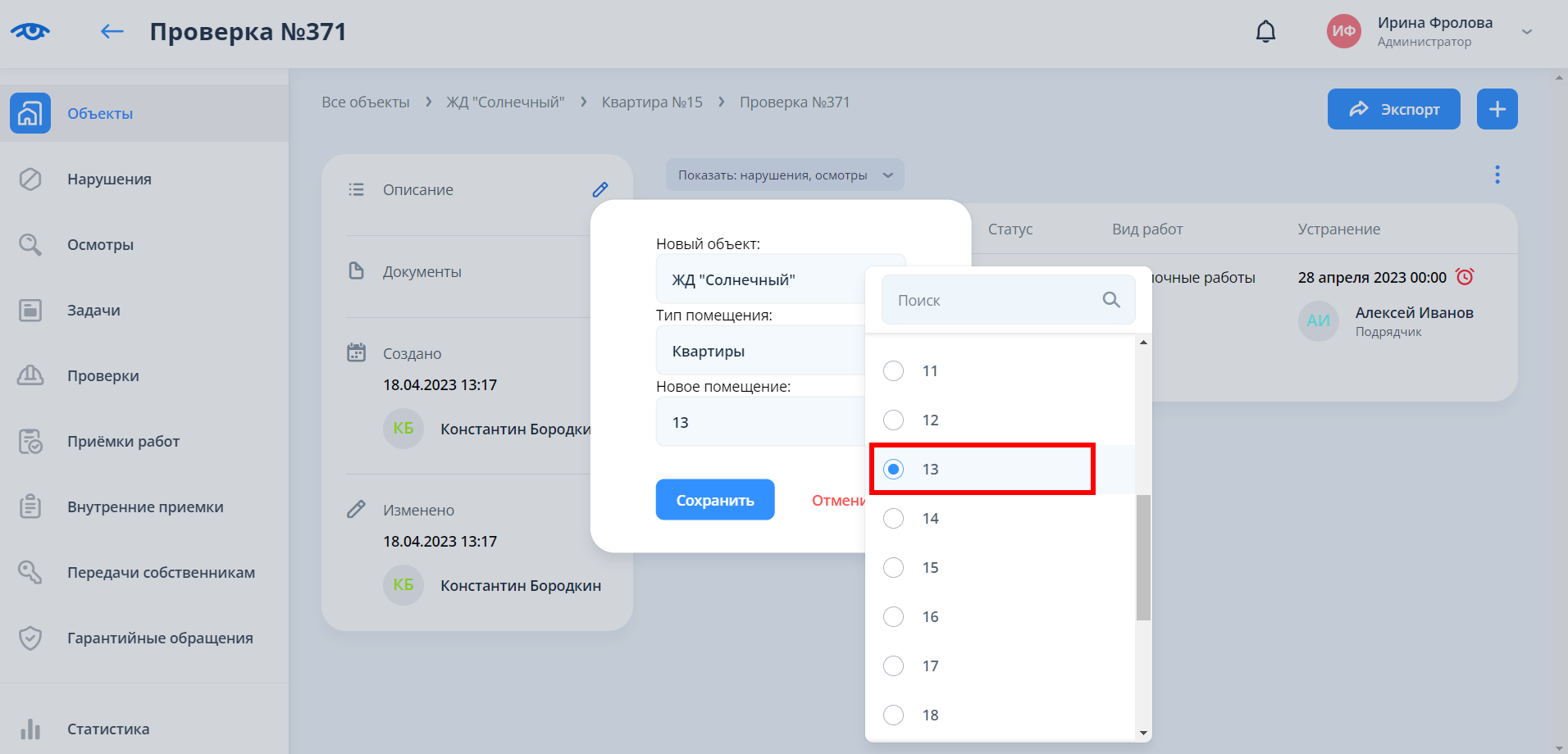Go to Статистика in sidebar

tap(108, 729)
